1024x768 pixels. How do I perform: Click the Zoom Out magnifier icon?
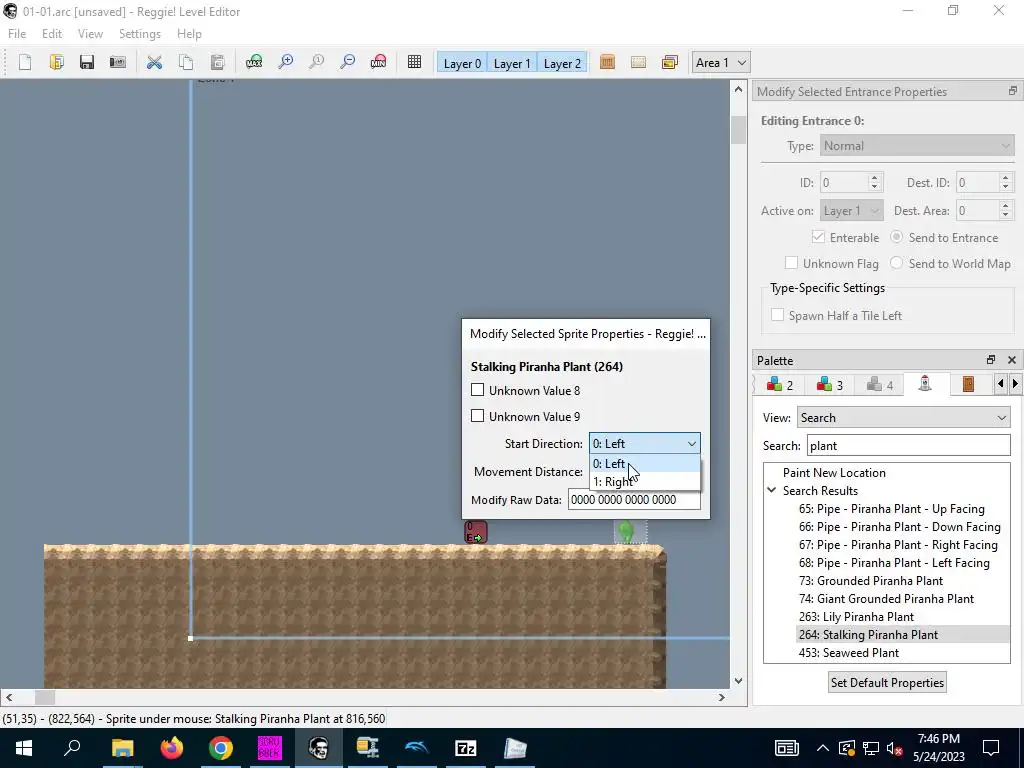348,63
